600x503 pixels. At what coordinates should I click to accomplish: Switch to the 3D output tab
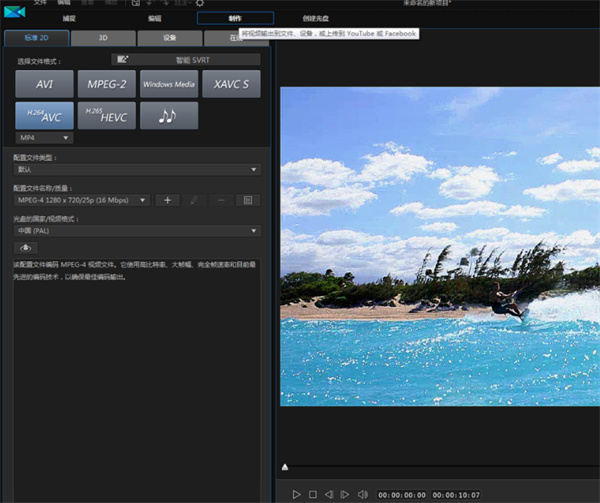[x=103, y=38]
